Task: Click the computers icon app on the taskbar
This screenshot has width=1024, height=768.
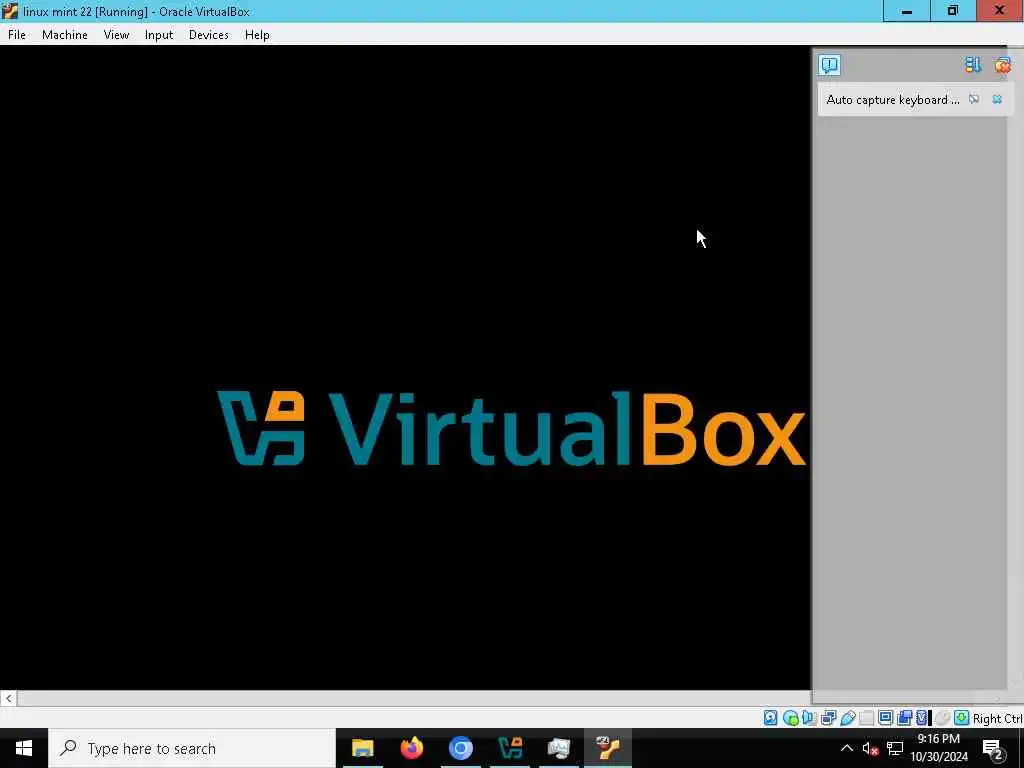Action: coord(558,748)
